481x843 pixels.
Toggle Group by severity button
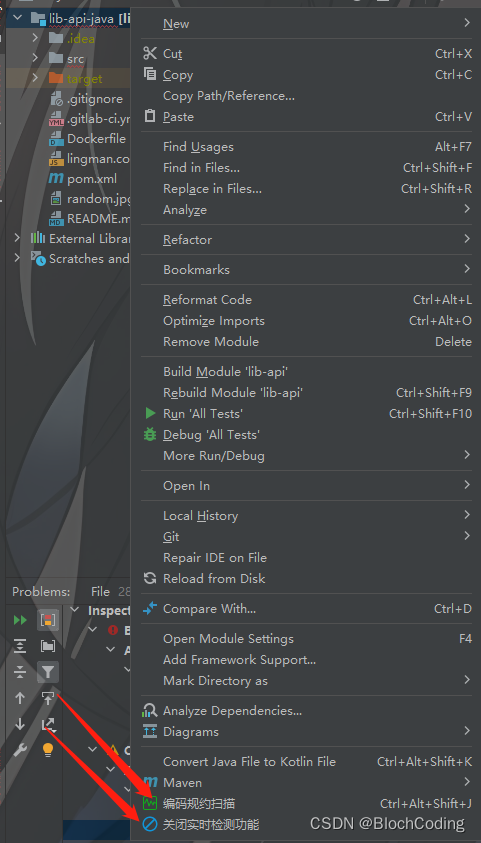(x=48, y=620)
